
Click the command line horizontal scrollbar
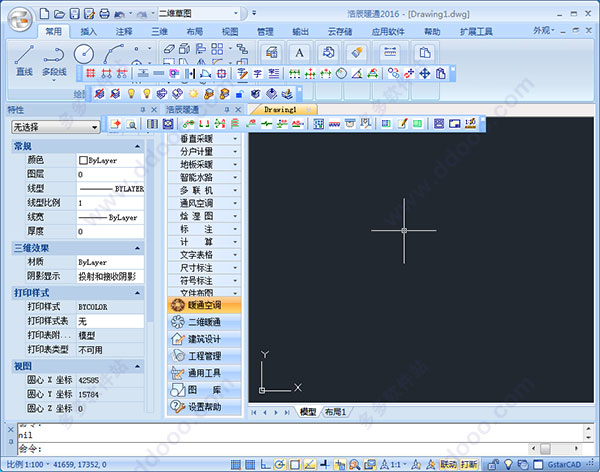(x=554, y=448)
